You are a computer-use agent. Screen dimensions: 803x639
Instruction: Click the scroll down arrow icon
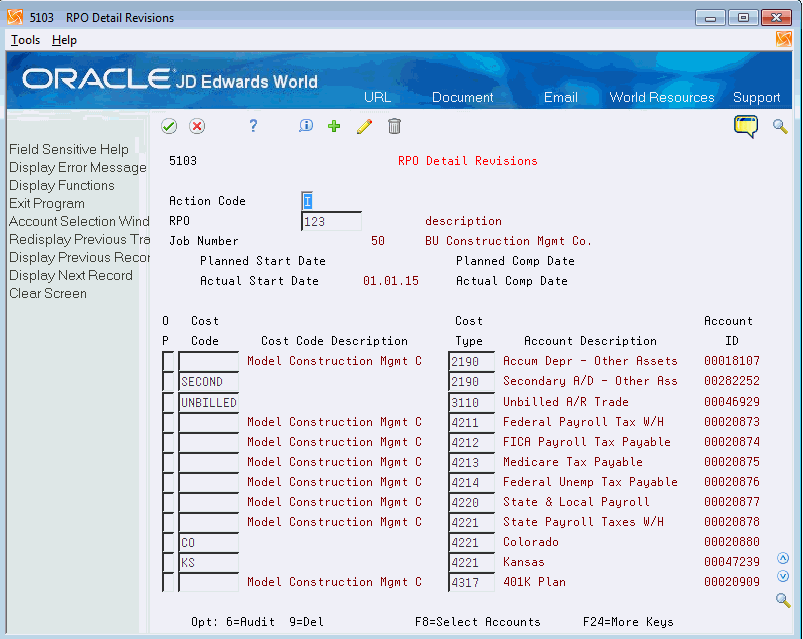[x=783, y=576]
